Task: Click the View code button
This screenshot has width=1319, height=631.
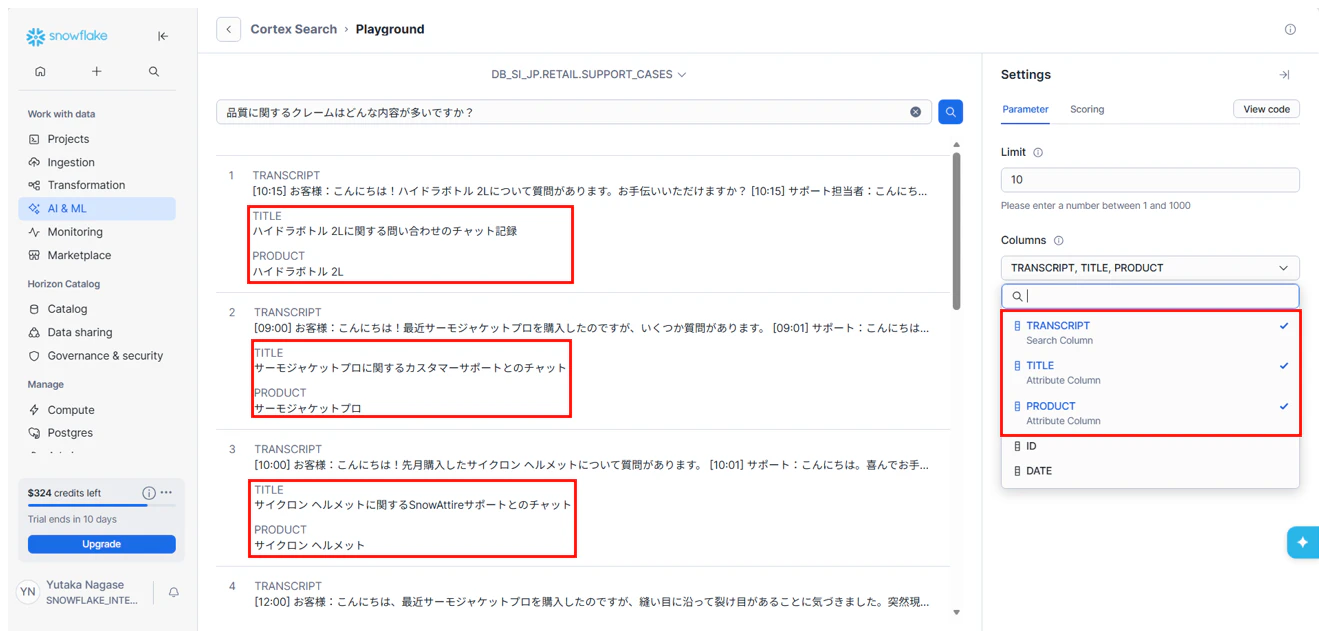Action: tap(1266, 109)
